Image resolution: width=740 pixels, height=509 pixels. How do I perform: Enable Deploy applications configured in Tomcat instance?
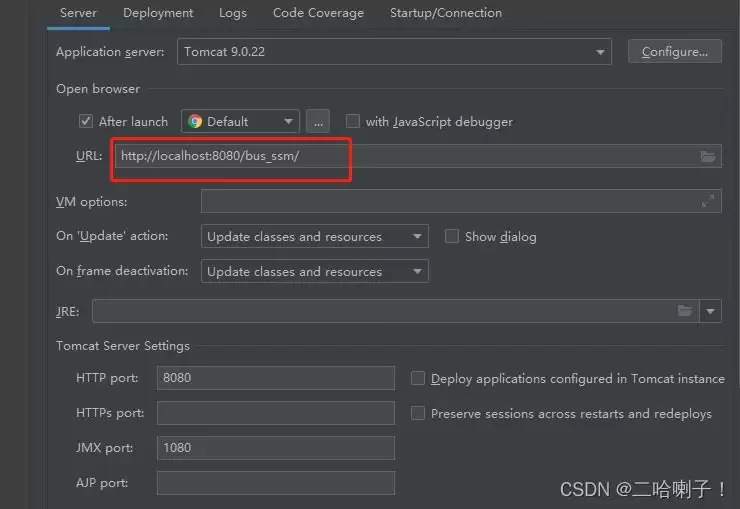[x=418, y=378]
